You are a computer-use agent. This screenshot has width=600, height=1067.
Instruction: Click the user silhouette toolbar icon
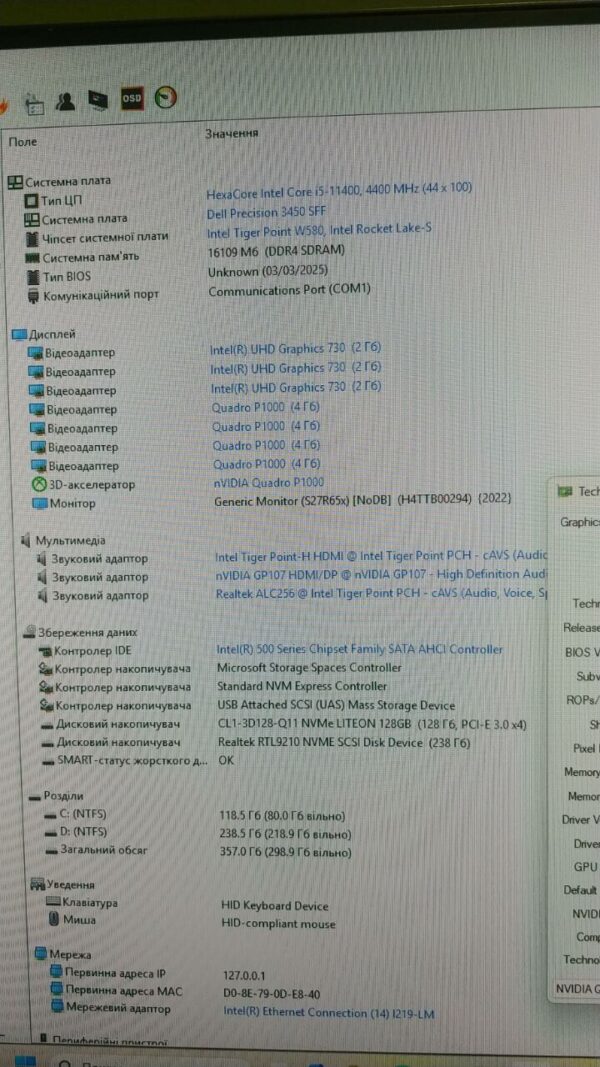click(65, 101)
